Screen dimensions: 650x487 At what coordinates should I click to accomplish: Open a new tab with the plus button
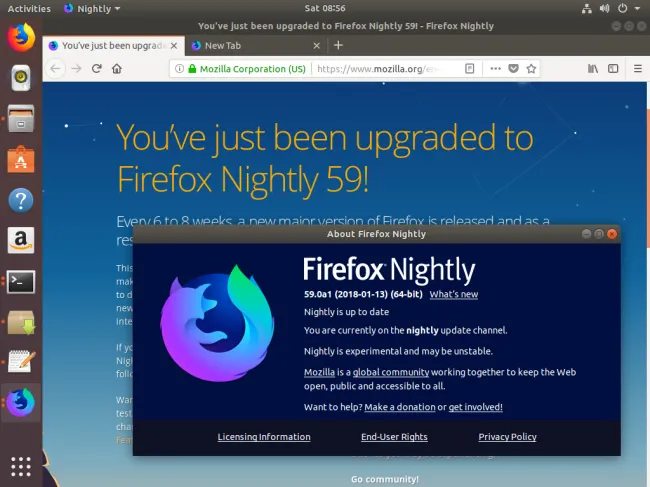pos(338,45)
